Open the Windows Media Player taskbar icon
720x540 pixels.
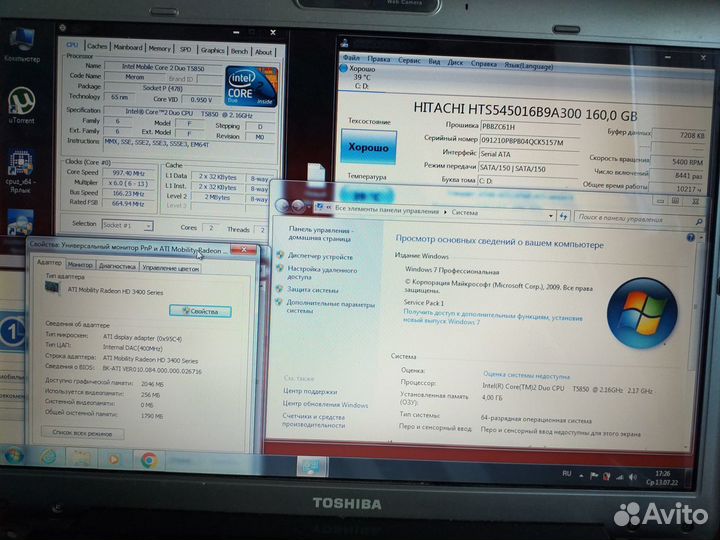[114, 459]
